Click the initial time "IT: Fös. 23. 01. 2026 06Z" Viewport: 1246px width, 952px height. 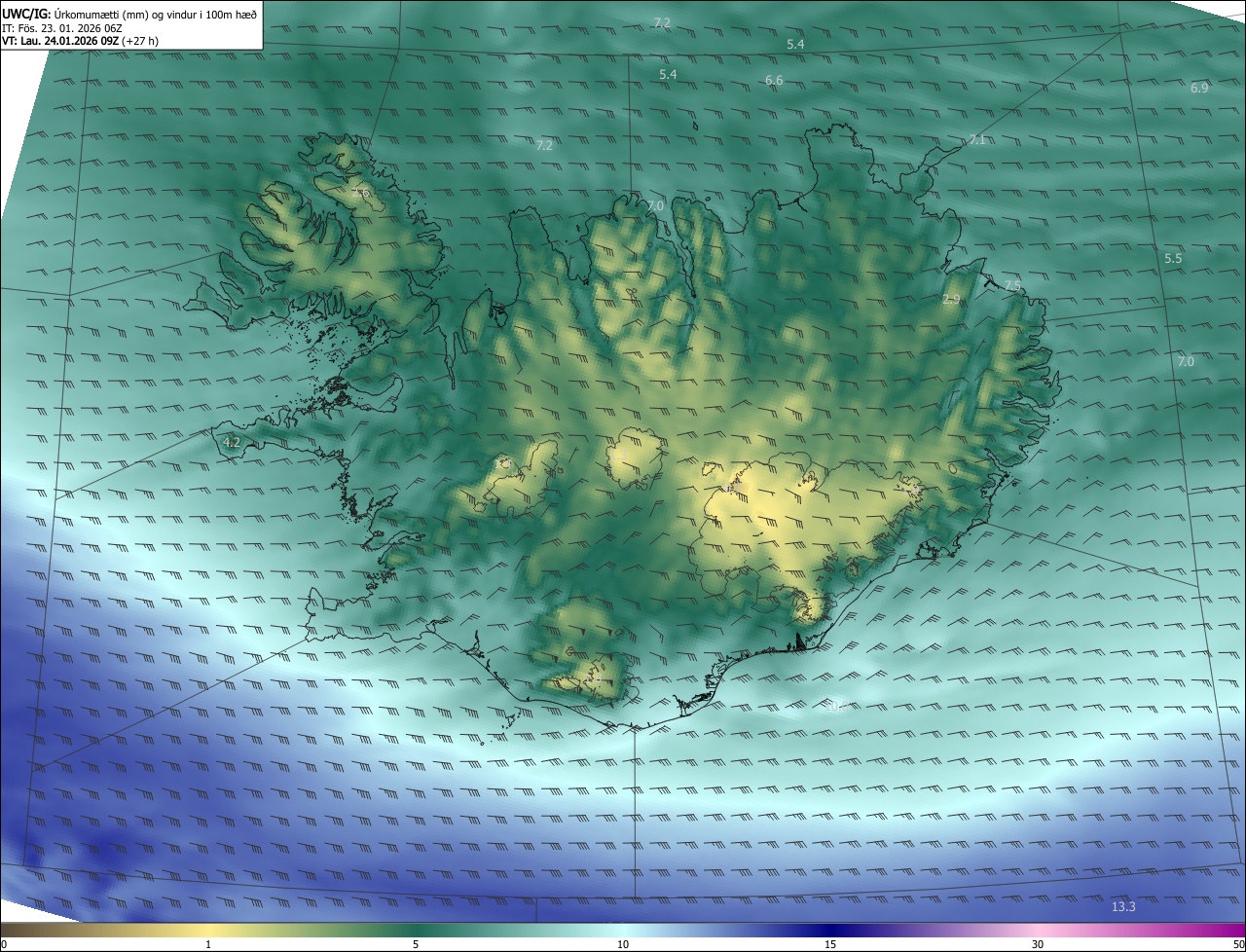[x=62, y=28]
